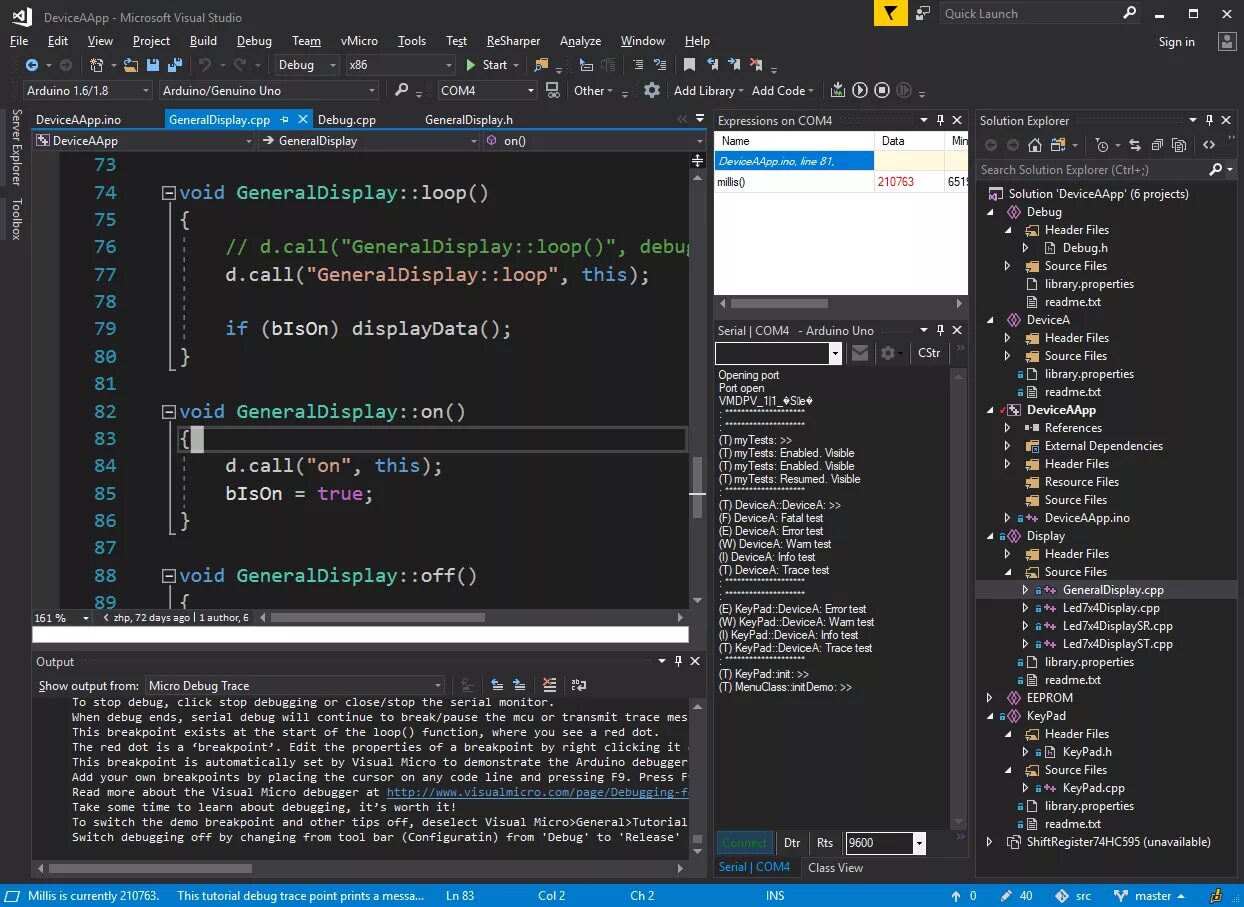Select Led7x4Display.cpp in Solution Explorer
The width and height of the screenshot is (1244, 907).
tap(1111, 608)
